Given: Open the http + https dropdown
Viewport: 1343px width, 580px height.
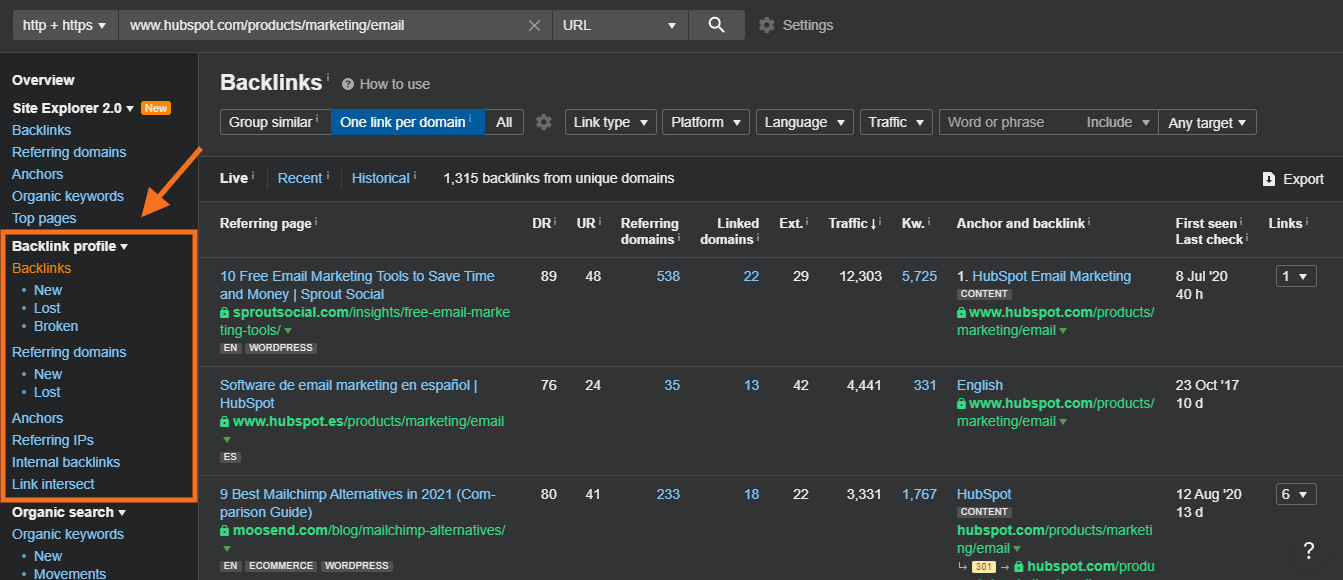Looking at the screenshot, I should [x=64, y=24].
